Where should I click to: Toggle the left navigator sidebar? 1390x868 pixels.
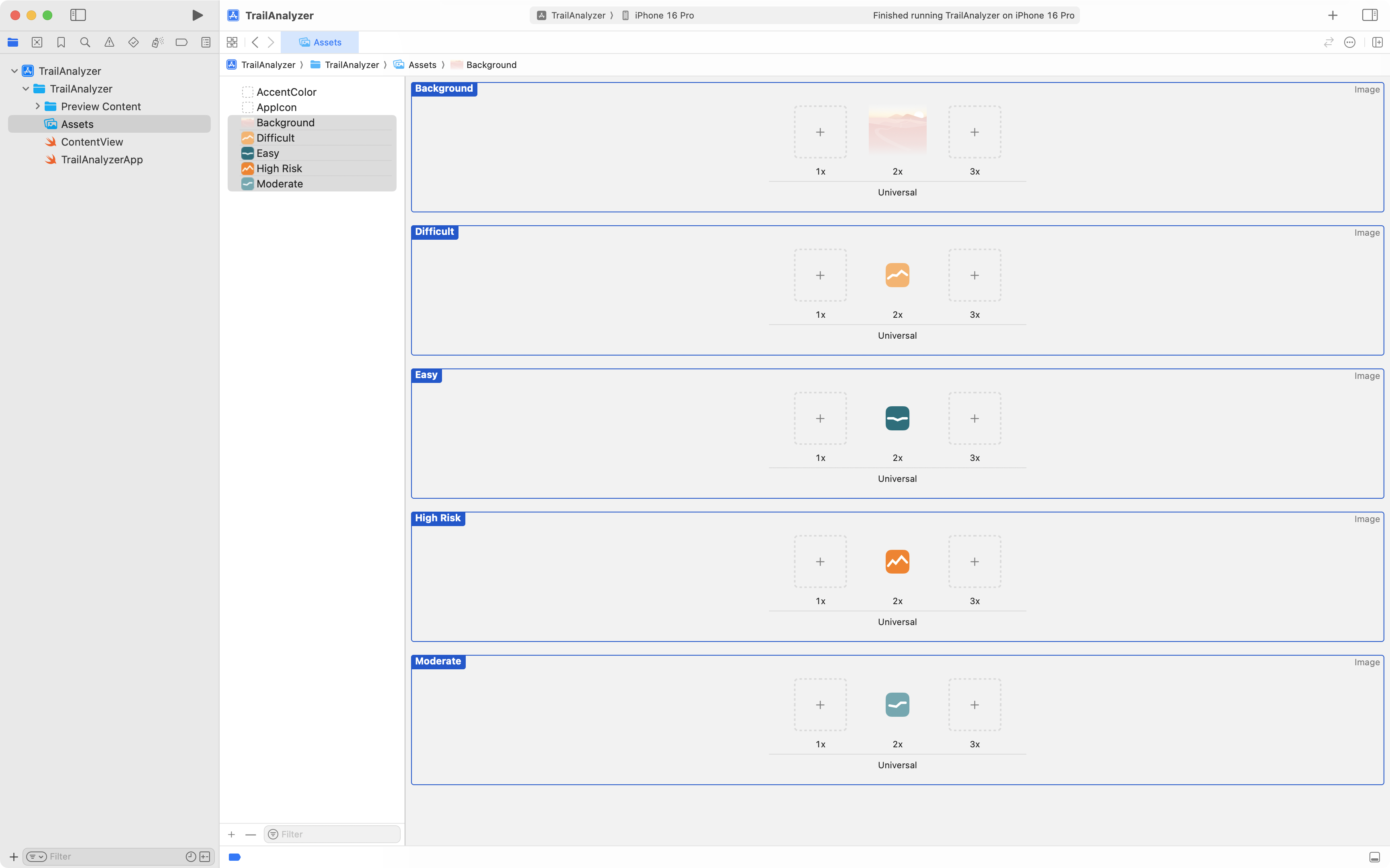click(x=78, y=16)
